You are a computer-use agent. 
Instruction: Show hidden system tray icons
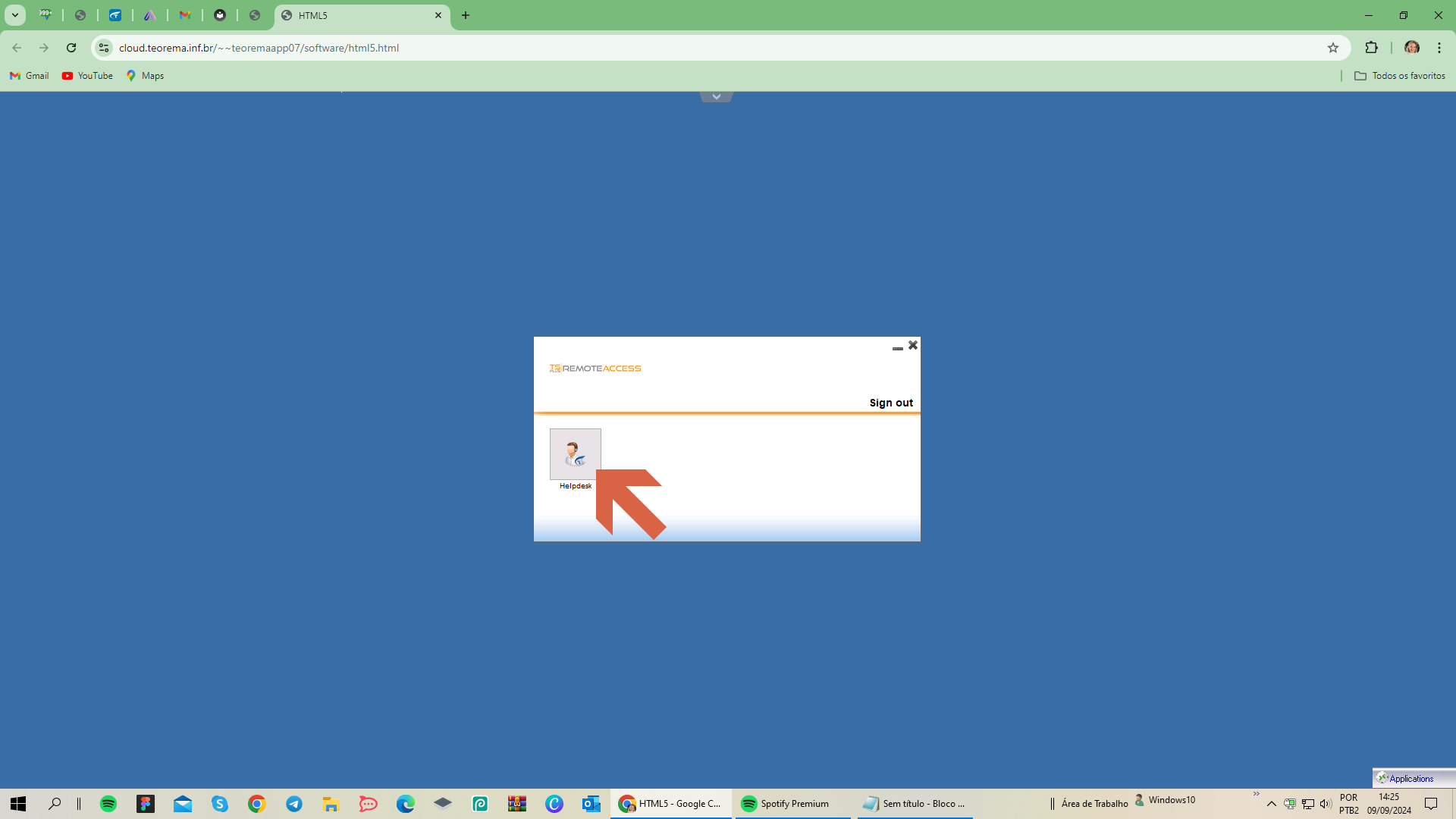1272,804
